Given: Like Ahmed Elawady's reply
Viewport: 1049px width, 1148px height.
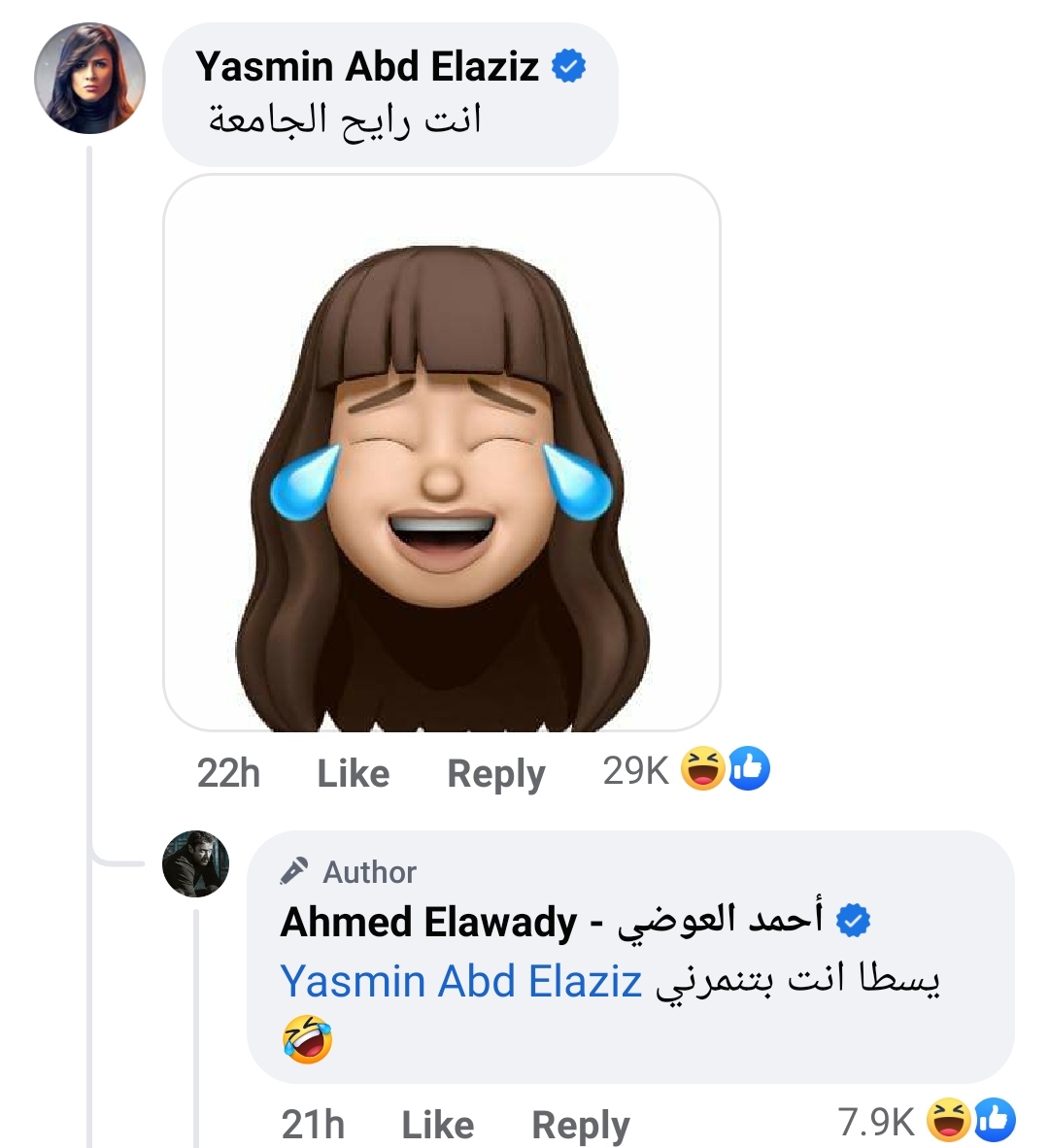Looking at the screenshot, I should point(437,1125).
